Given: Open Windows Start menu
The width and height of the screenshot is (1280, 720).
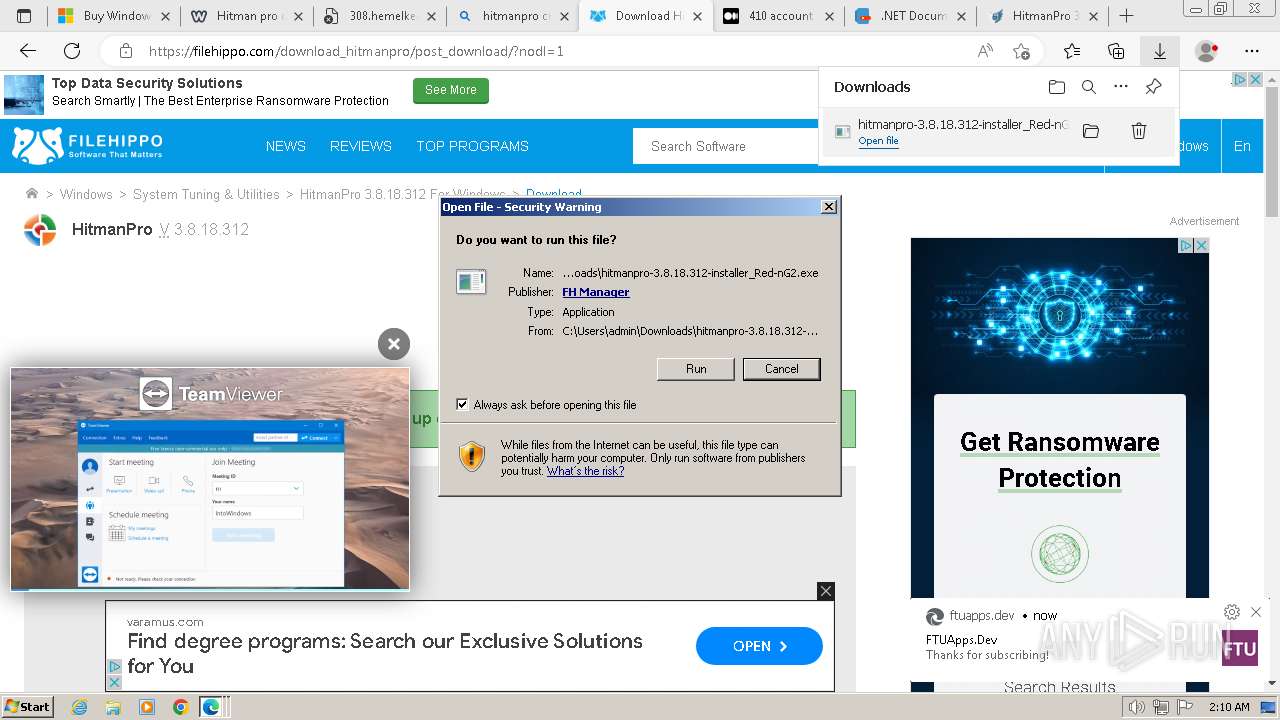Looking at the screenshot, I should click(28, 707).
